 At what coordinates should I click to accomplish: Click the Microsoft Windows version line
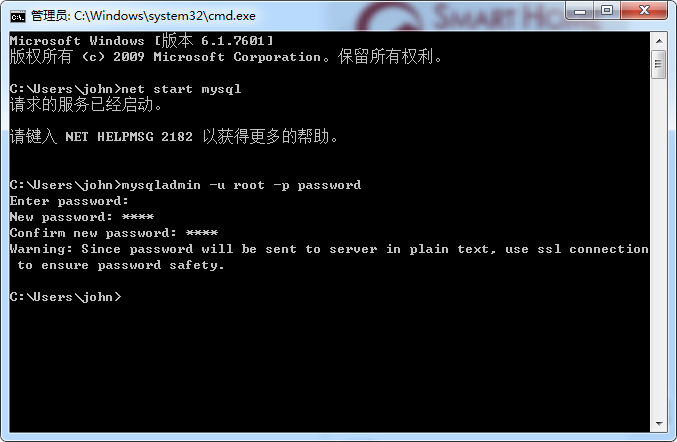tap(142, 41)
